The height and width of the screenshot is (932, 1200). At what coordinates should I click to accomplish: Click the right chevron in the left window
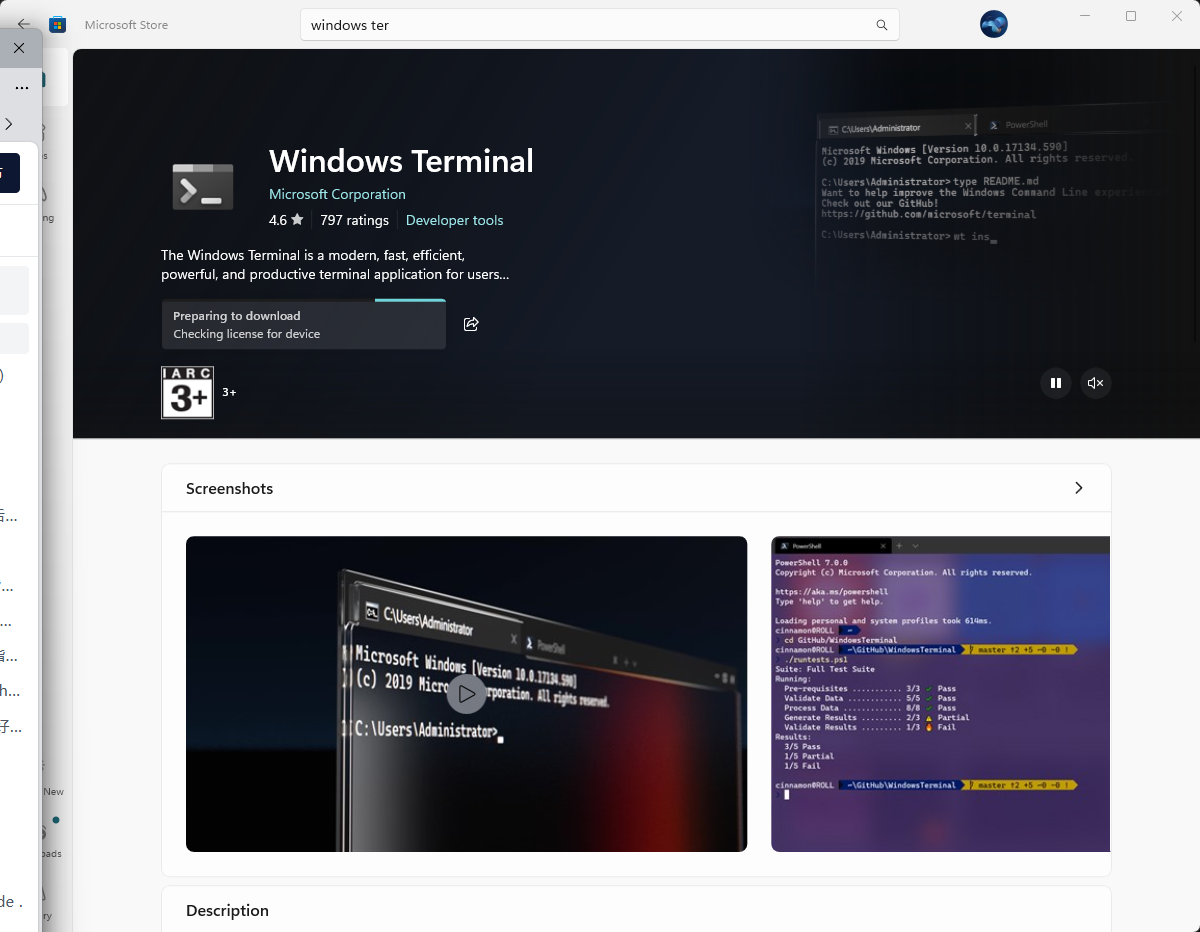coord(9,124)
